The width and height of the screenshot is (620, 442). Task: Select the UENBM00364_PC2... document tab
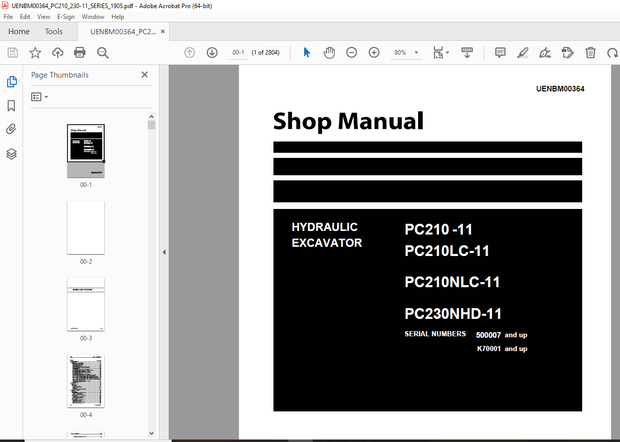123,32
